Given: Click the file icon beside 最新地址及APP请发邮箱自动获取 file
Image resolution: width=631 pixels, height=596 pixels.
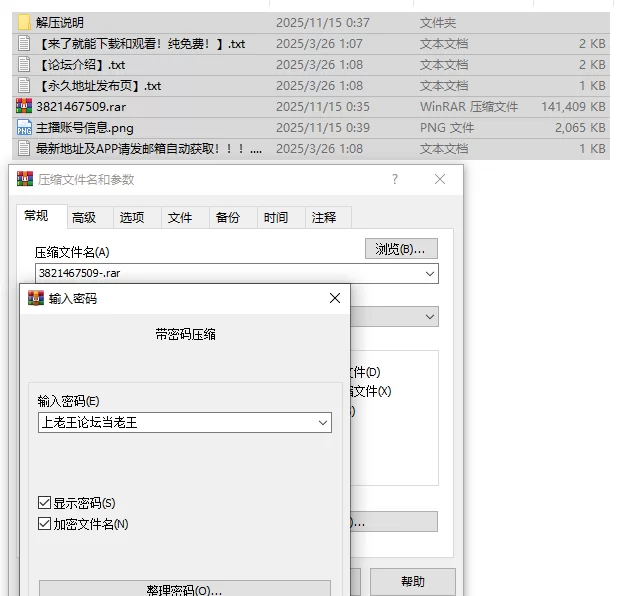Looking at the screenshot, I should [24, 148].
